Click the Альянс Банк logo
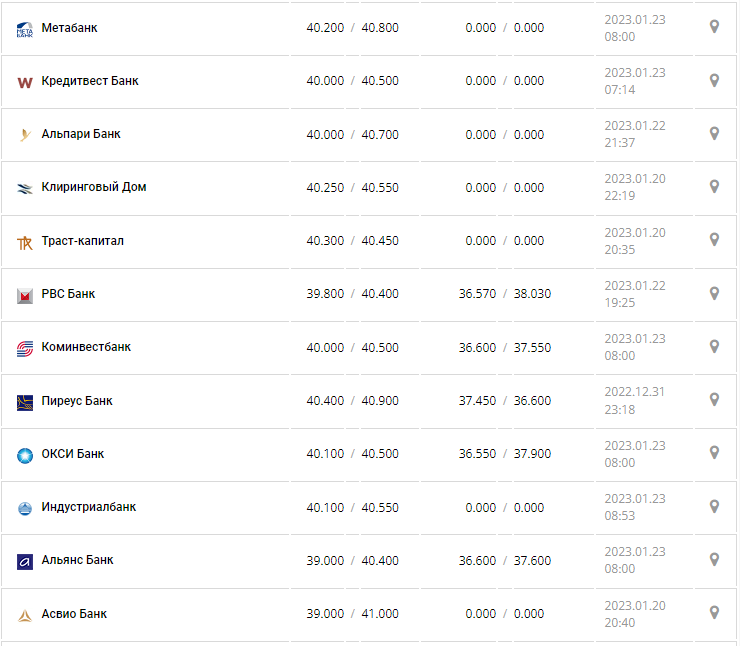The image size is (740, 646). (x=25, y=561)
